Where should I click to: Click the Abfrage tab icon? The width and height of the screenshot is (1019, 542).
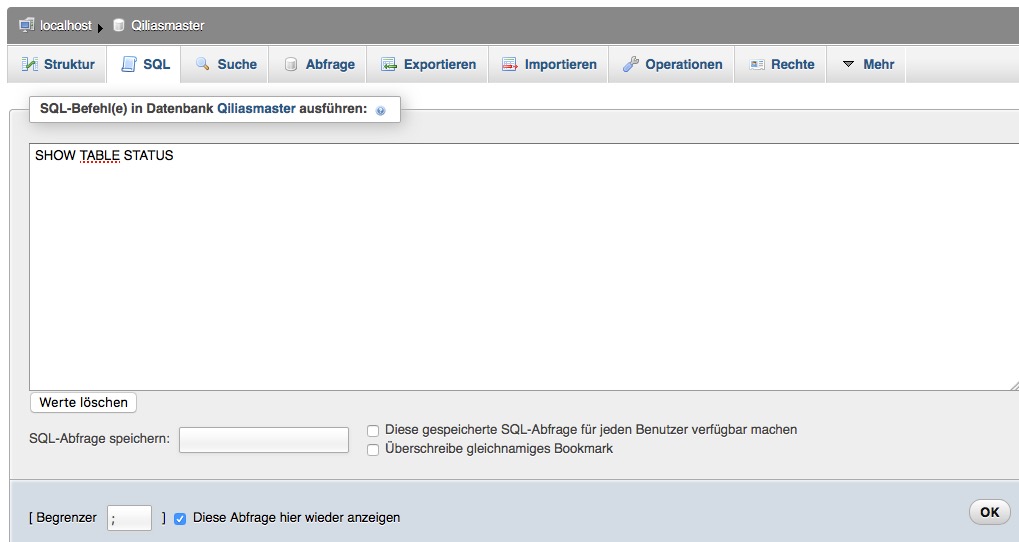(291, 64)
